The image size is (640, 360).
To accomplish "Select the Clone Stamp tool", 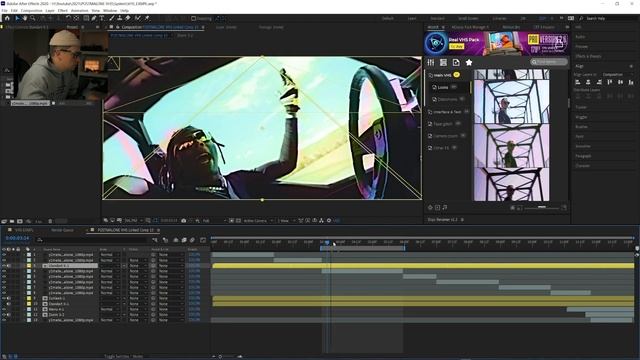I will (x=120, y=18).
